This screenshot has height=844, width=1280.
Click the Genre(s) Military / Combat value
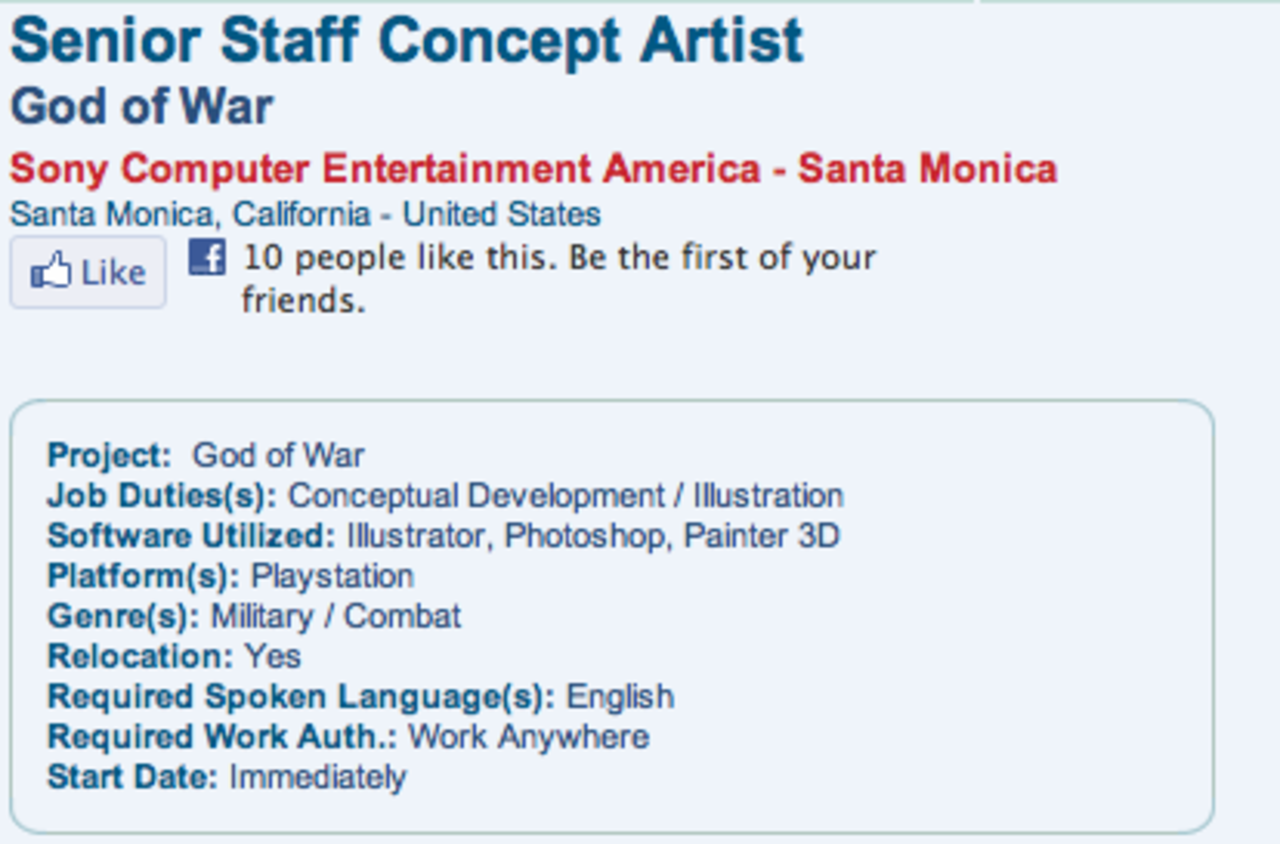click(x=336, y=616)
